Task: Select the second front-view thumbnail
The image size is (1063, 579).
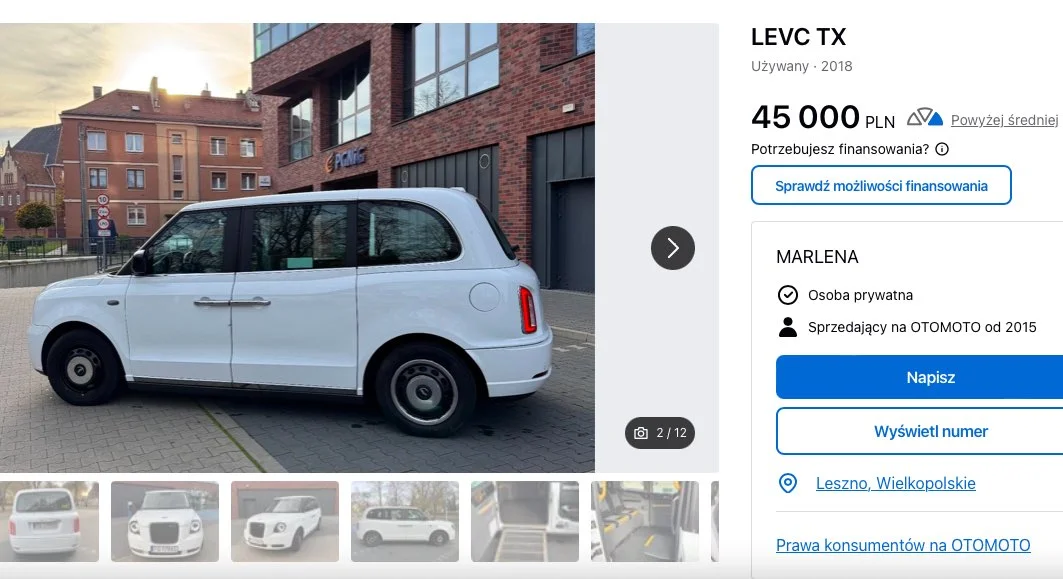Action: pyautogui.click(x=165, y=521)
